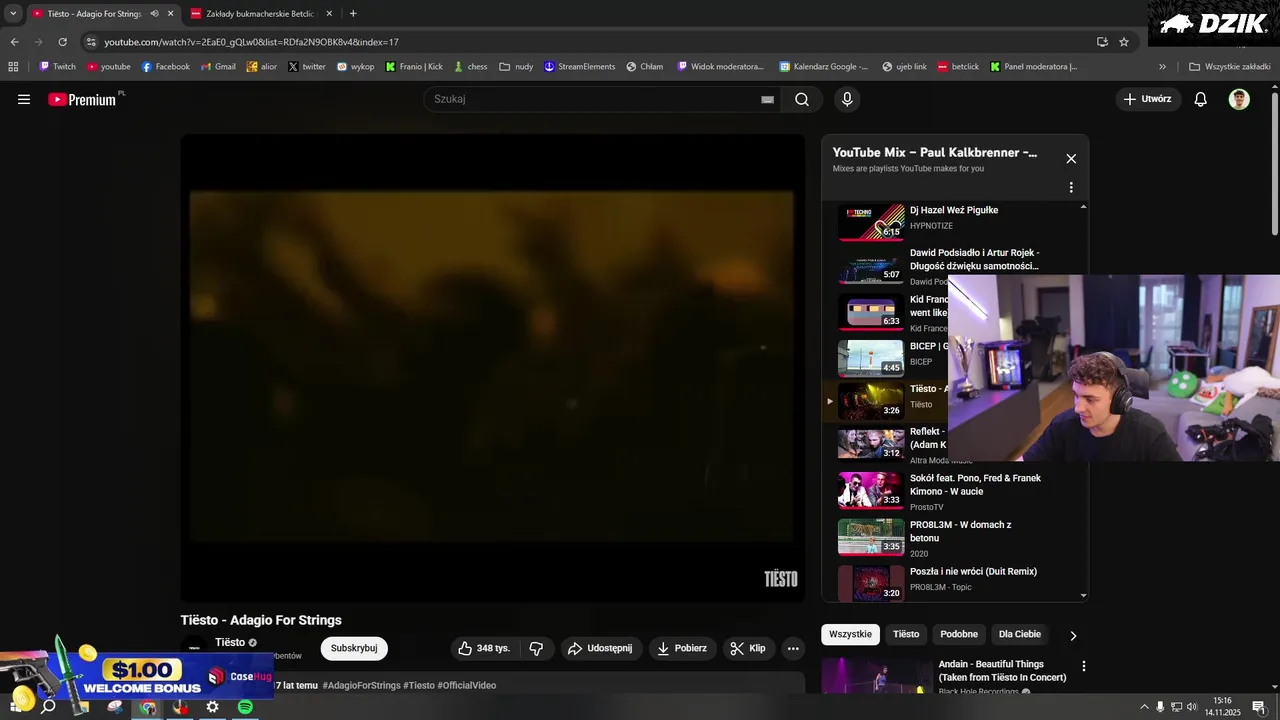This screenshot has width=1280, height=720.
Task: Show hidden system tray icons chevron
Action: [1144, 707]
